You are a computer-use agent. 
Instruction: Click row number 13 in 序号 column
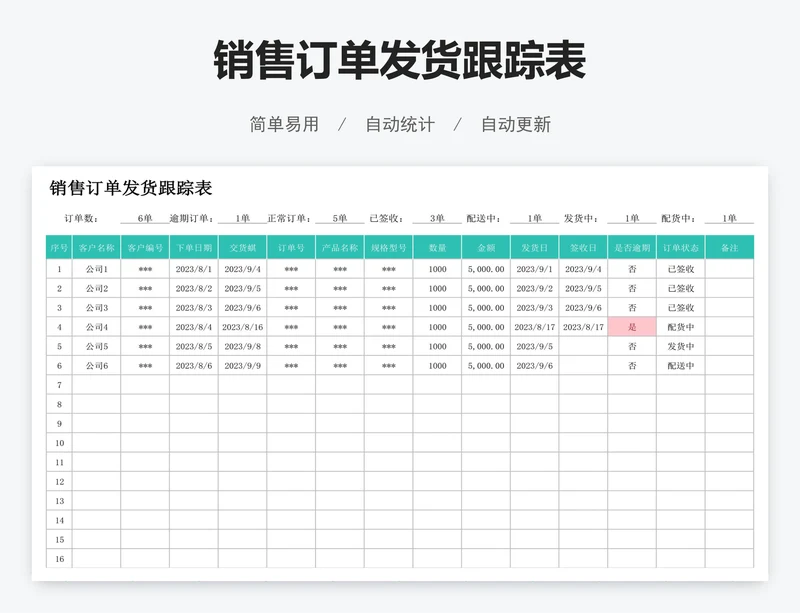click(x=59, y=501)
